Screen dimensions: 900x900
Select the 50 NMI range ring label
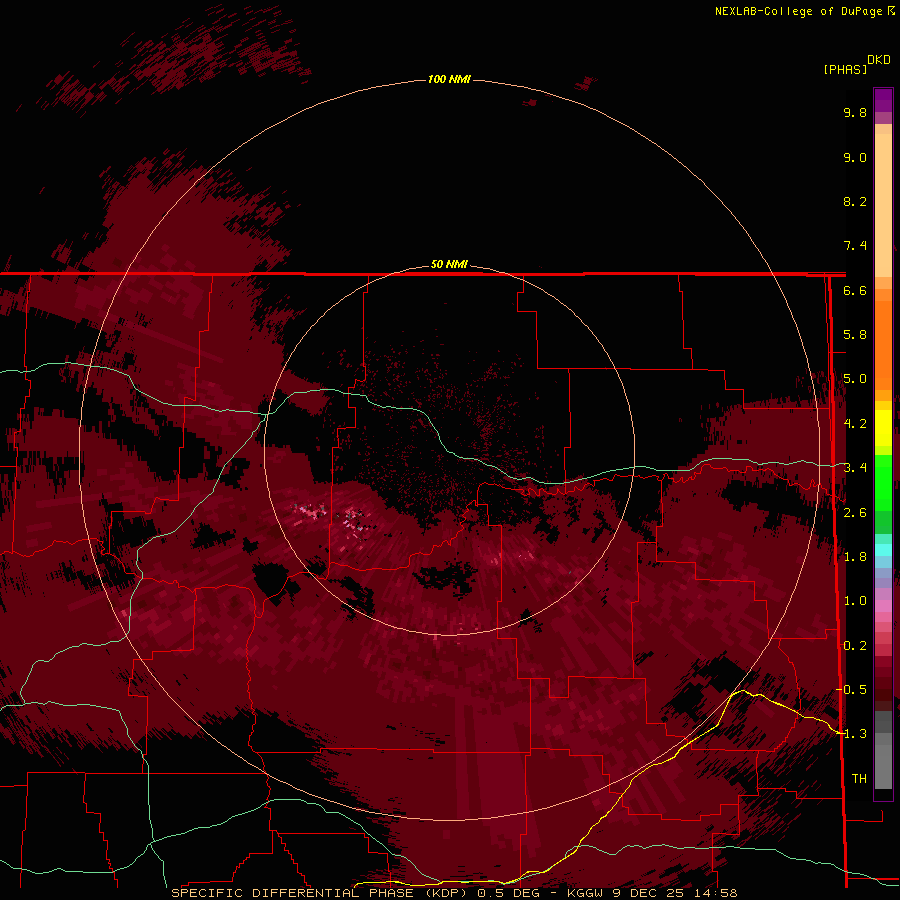[x=449, y=264]
